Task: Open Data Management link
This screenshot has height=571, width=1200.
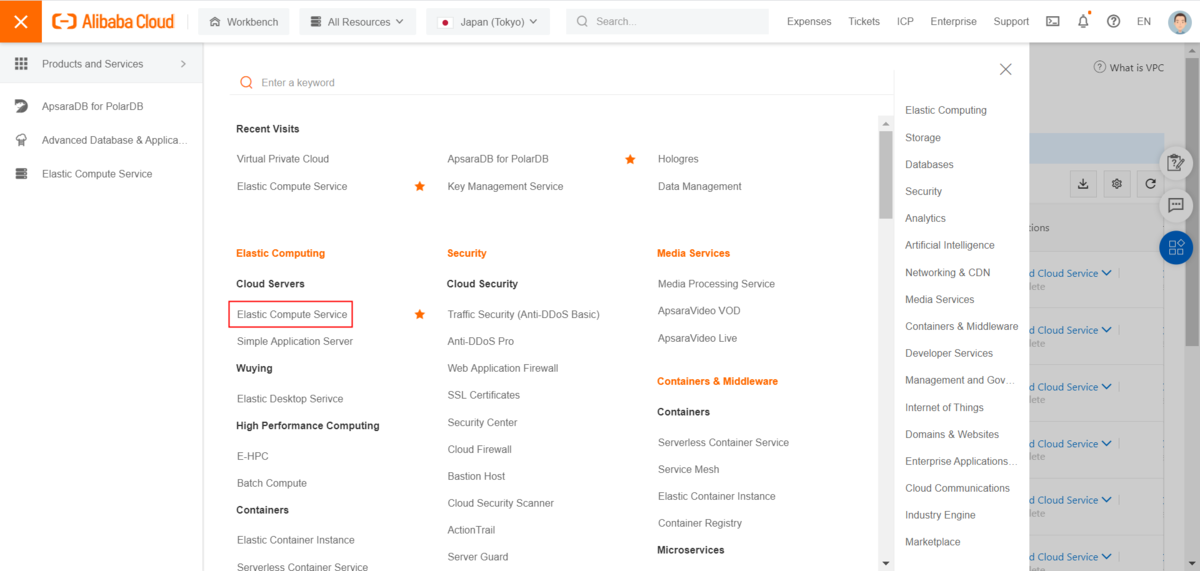Action: click(700, 186)
